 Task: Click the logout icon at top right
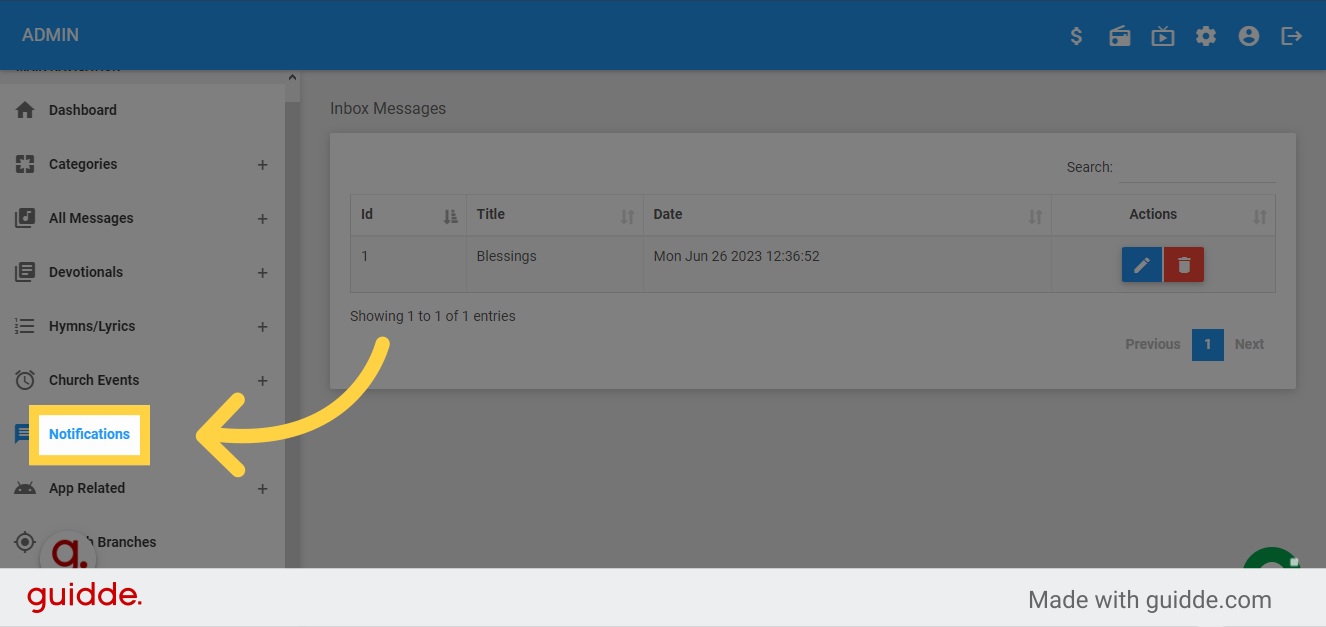click(x=1291, y=35)
